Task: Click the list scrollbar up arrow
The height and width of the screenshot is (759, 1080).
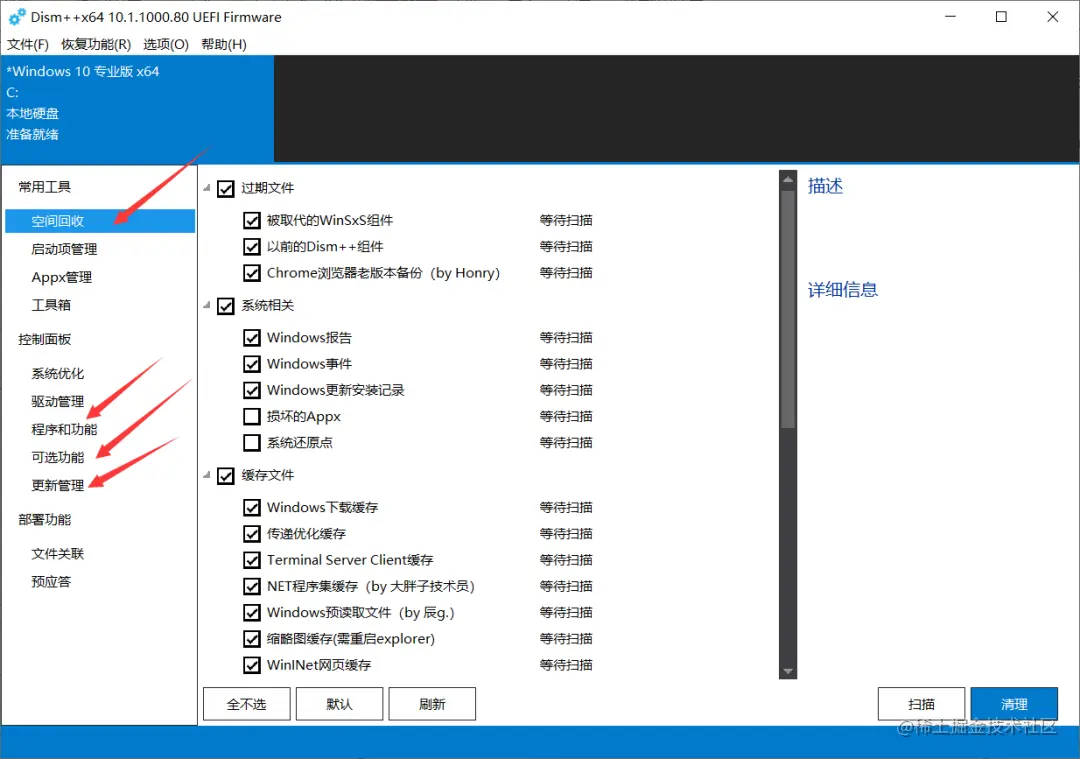Action: tap(788, 179)
